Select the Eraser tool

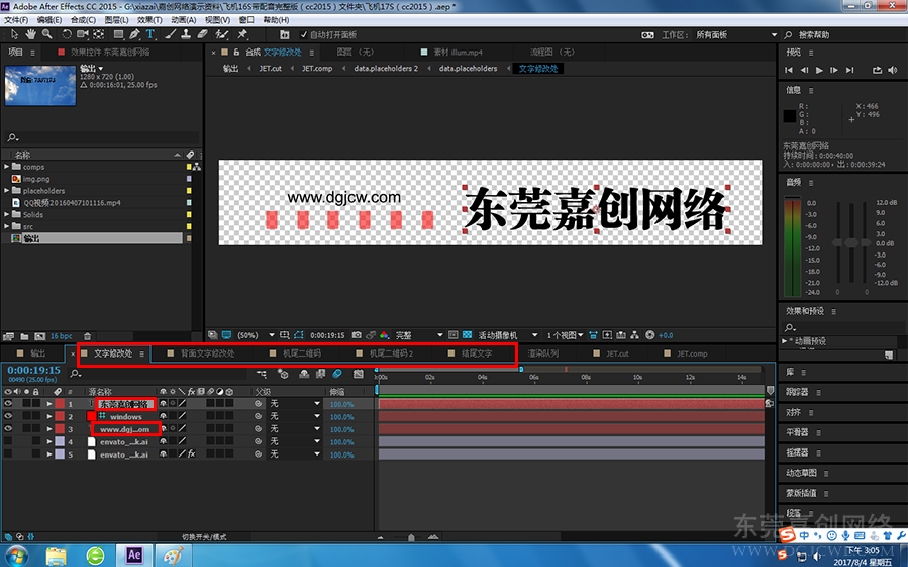click(x=202, y=34)
